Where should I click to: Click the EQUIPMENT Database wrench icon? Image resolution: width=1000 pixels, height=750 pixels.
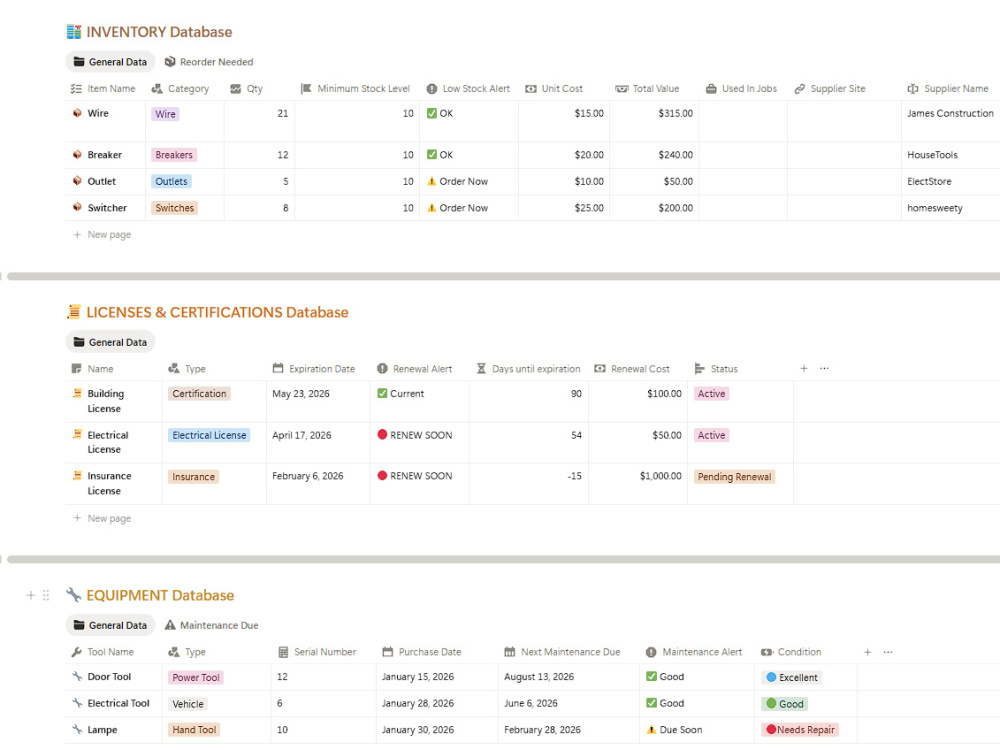pos(73,594)
